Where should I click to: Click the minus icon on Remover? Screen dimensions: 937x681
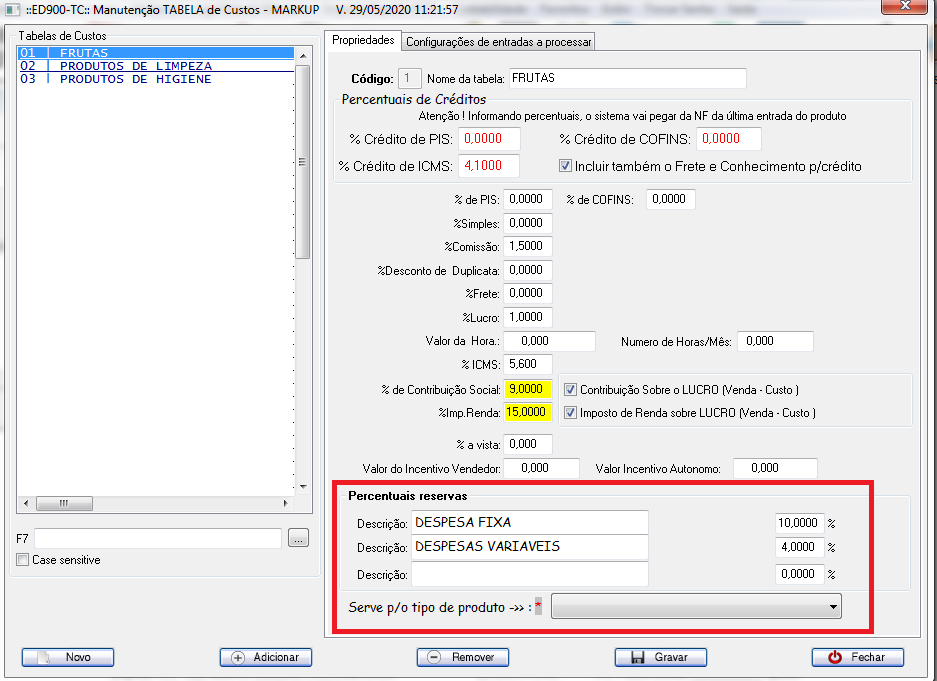pyautogui.click(x=435, y=658)
